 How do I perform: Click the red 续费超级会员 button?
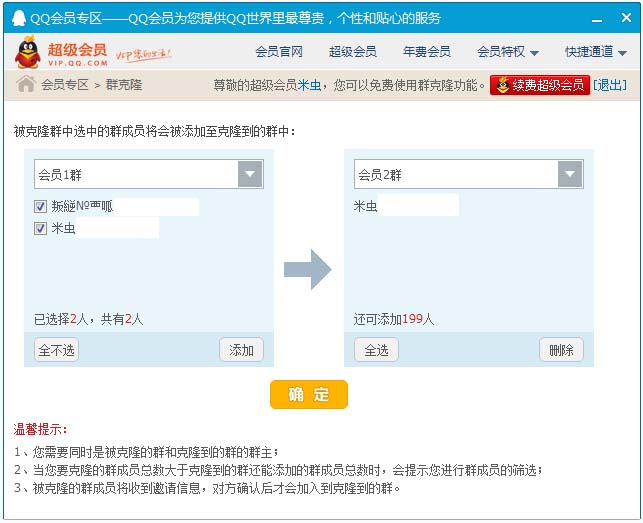[540, 85]
